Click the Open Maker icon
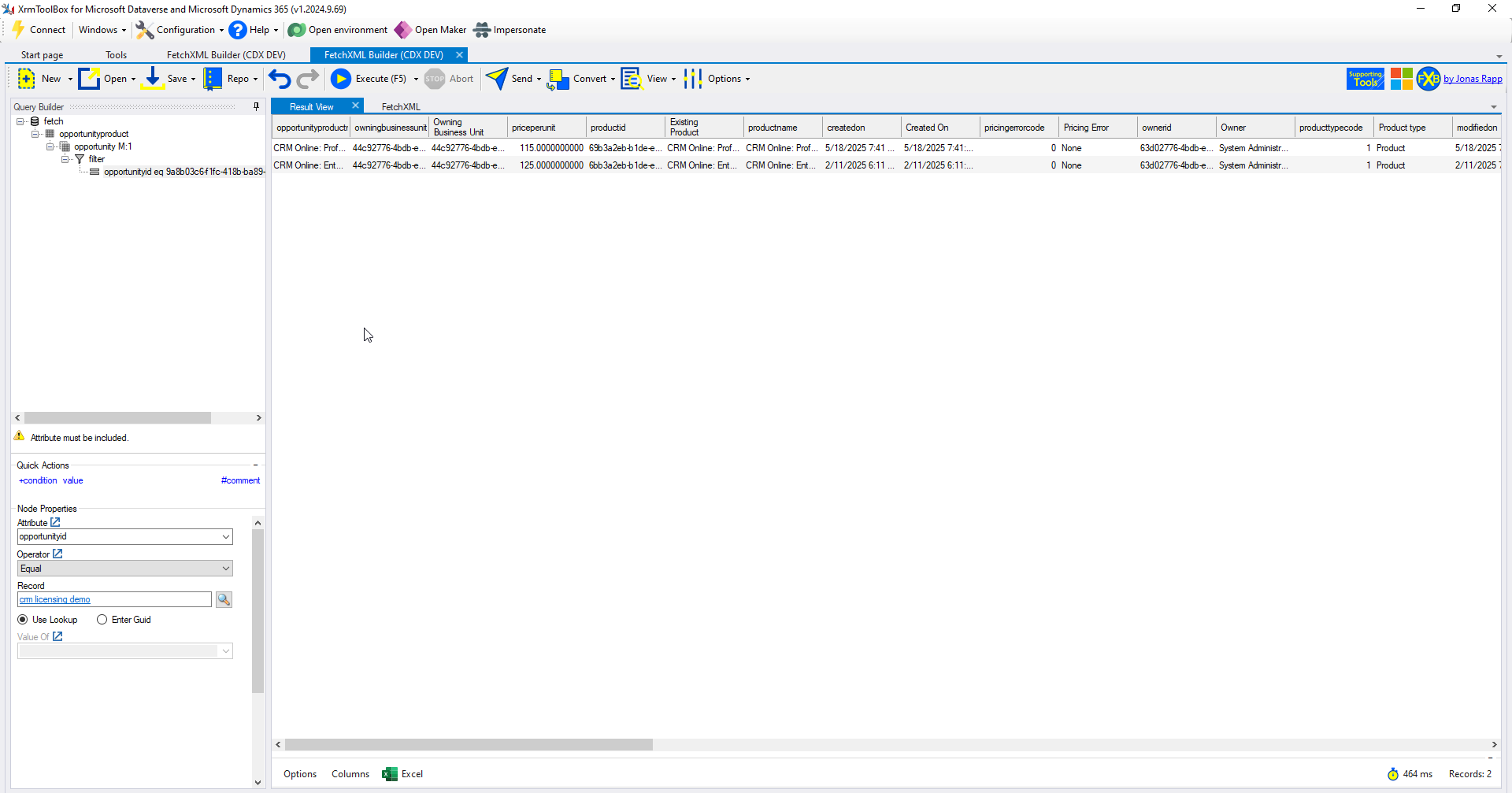1512x793 pixels. tap(402, 30)
